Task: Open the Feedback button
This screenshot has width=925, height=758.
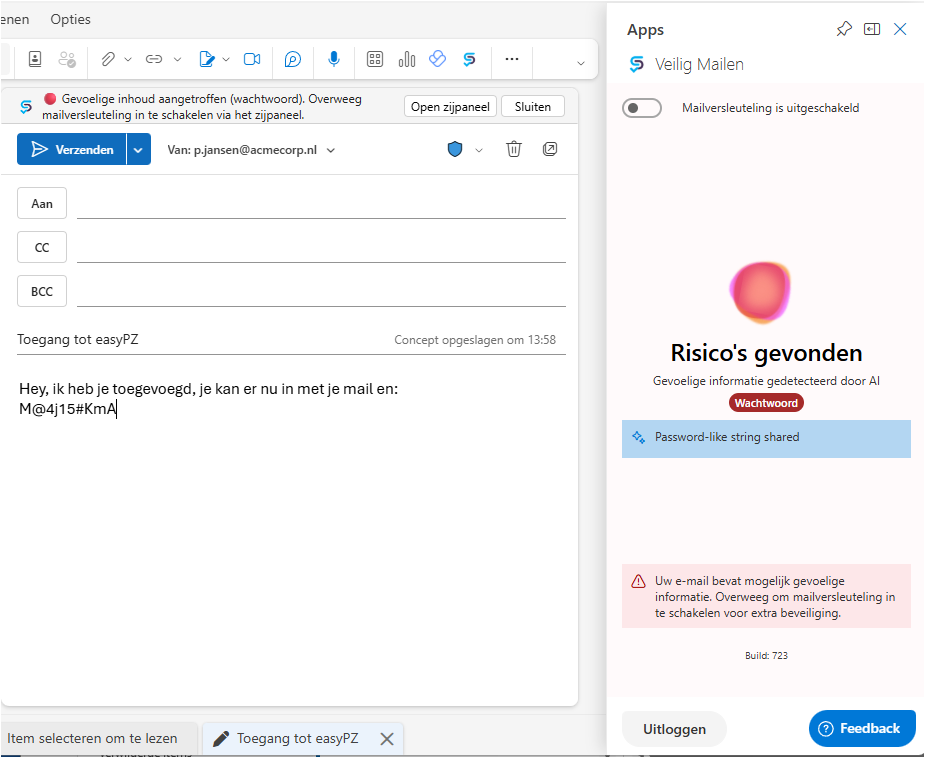Action: (862, 729)
